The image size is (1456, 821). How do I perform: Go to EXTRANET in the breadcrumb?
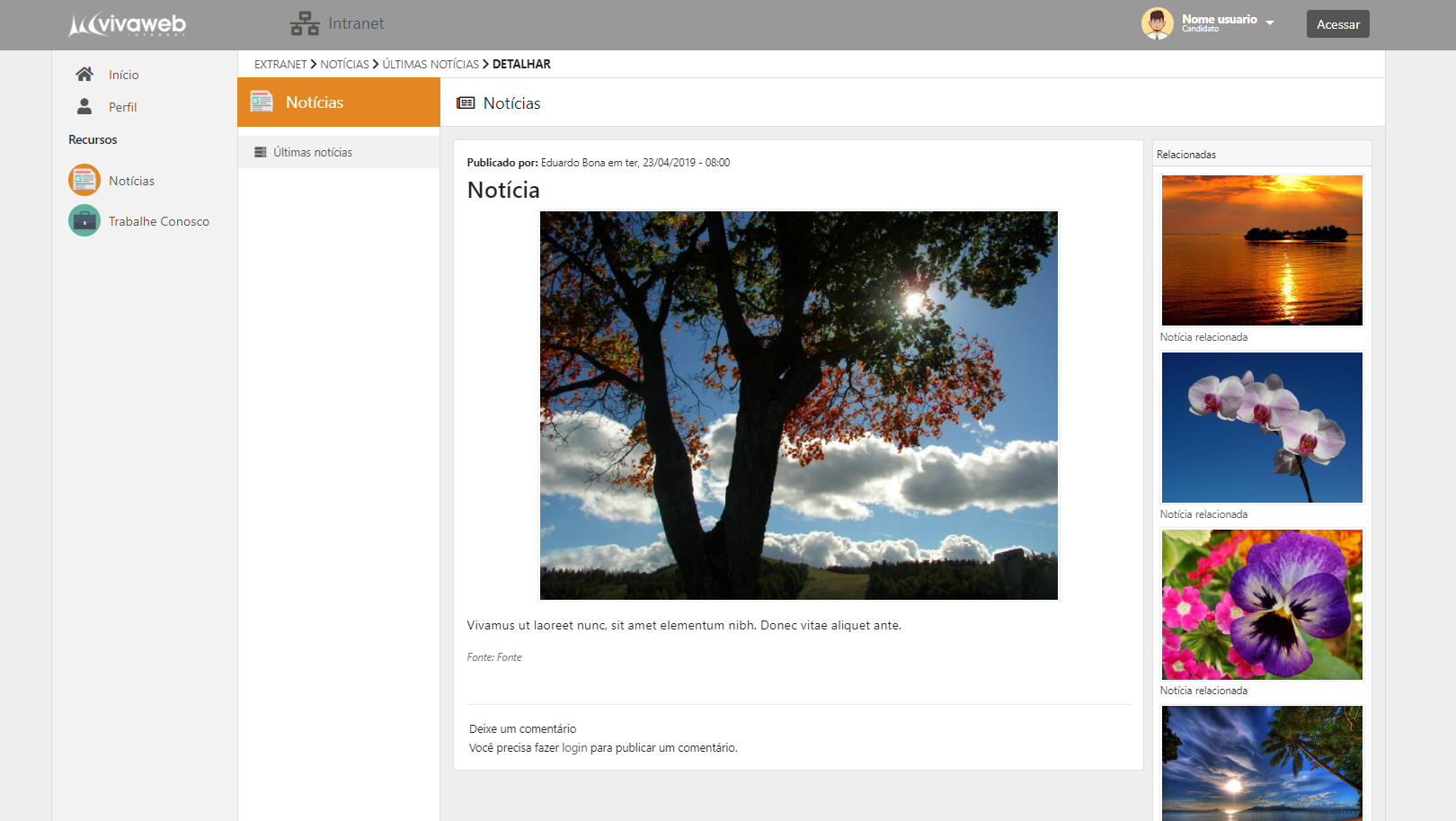[280, 64]
